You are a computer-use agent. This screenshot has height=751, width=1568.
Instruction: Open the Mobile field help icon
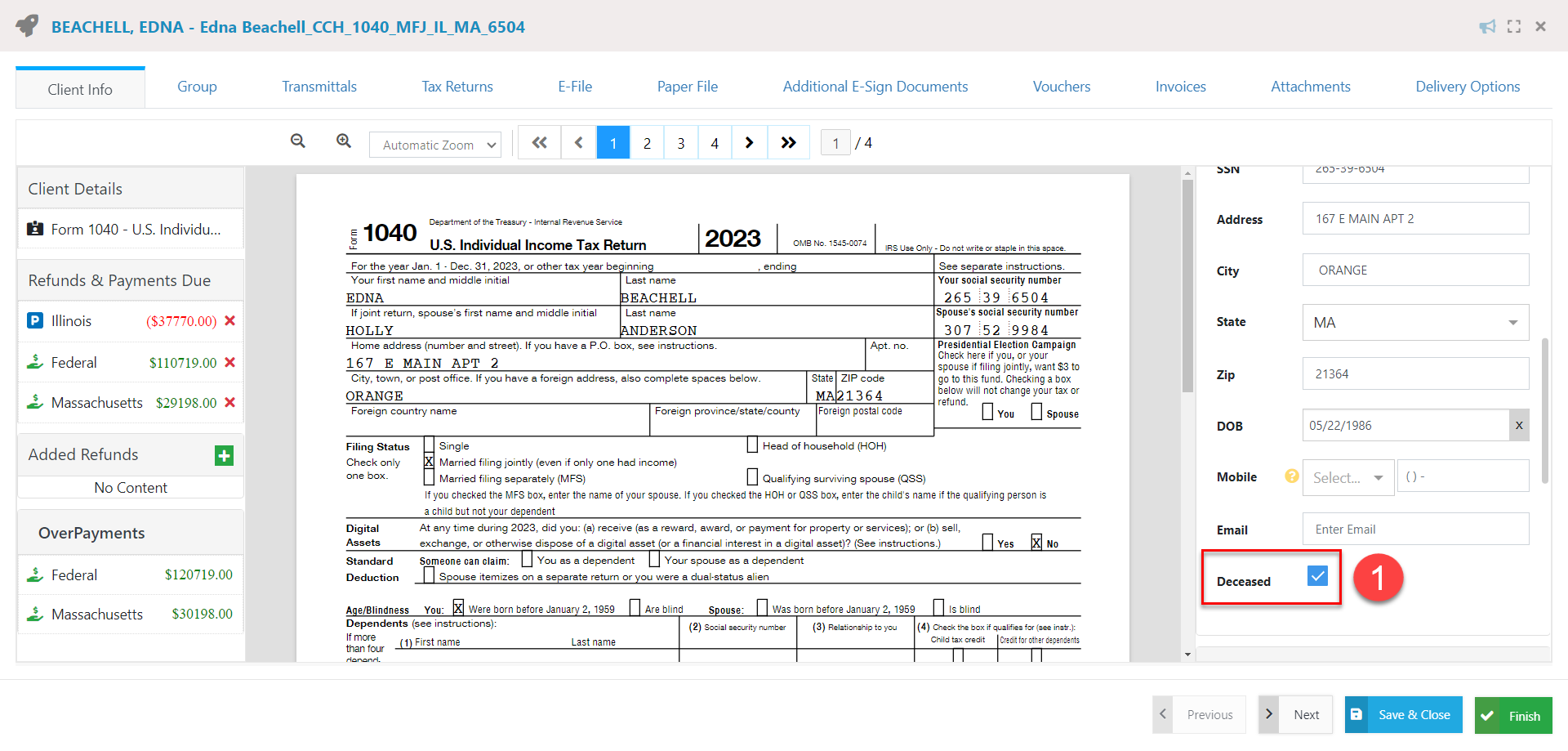click(x=1290, y=476)
